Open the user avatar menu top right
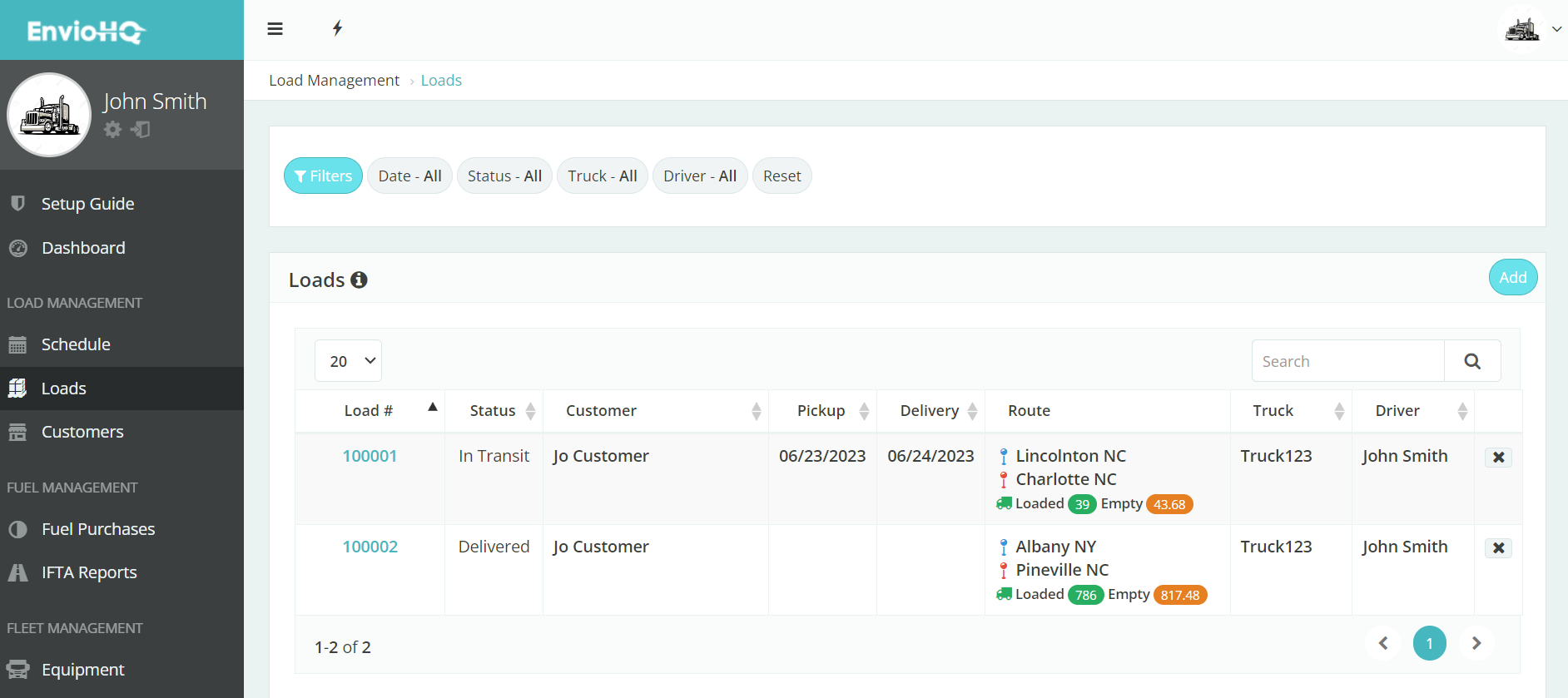The image size is (1568, 698). 1530,29
